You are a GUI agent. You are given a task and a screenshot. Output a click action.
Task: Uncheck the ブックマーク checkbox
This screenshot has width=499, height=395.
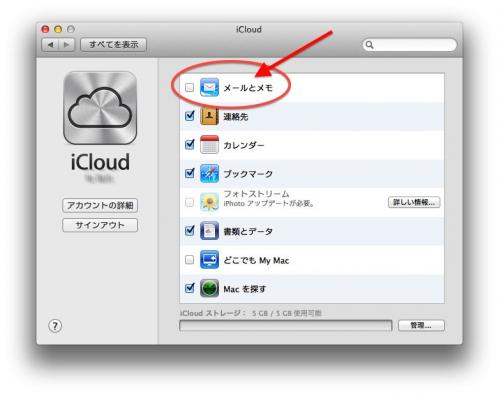pos(190,173)
